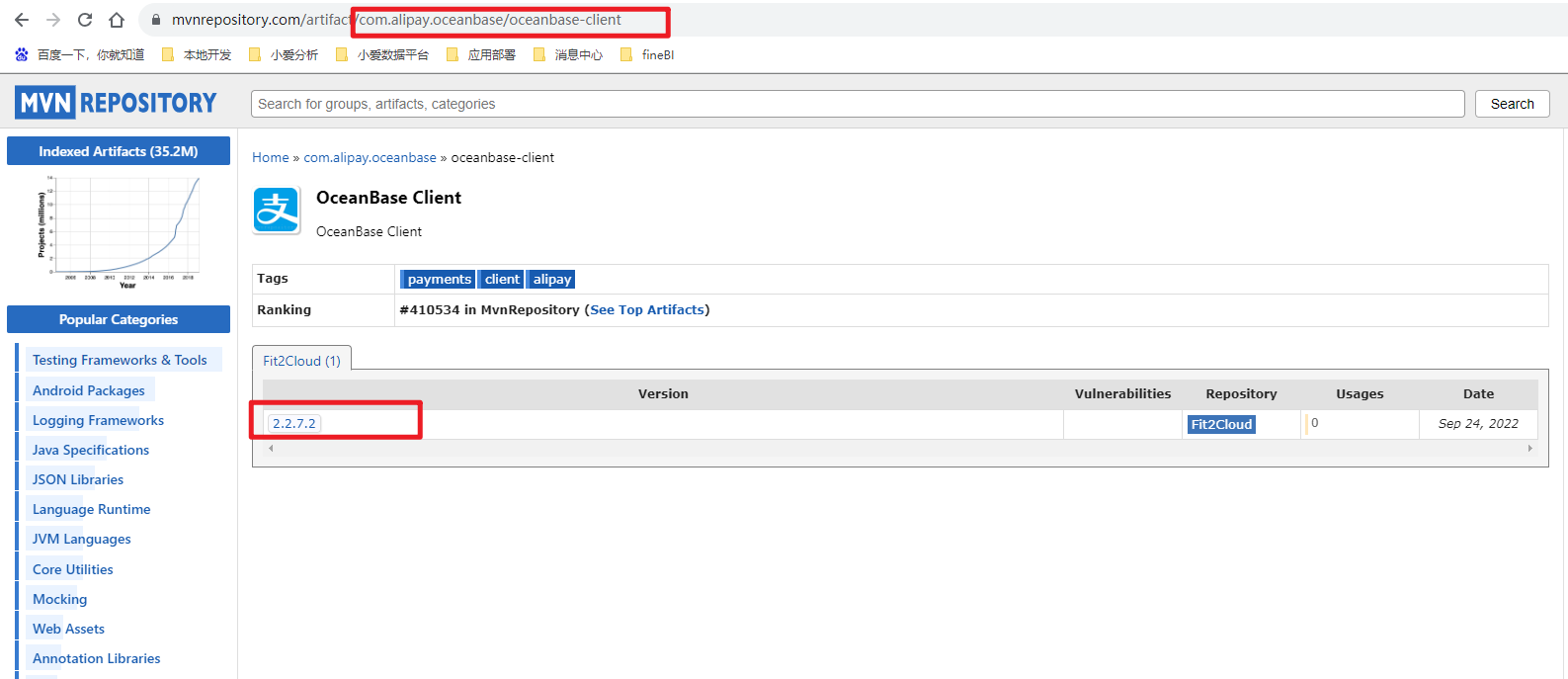Go to Home breadcrumb

[271, 157]
